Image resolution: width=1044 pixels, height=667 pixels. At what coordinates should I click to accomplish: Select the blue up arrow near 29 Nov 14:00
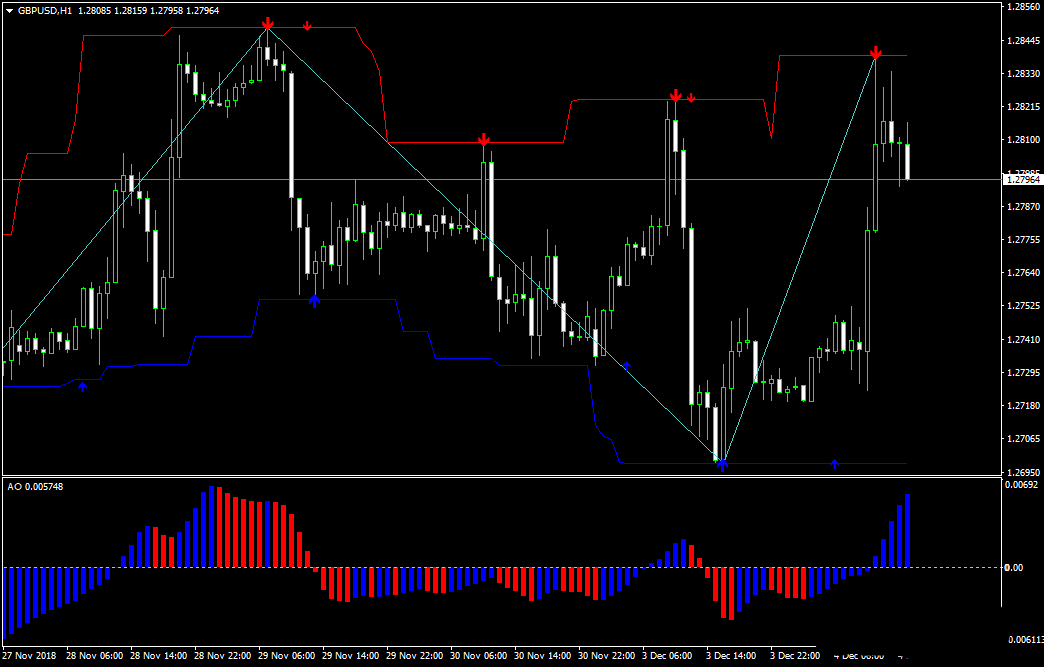click(x=315, y=300)
